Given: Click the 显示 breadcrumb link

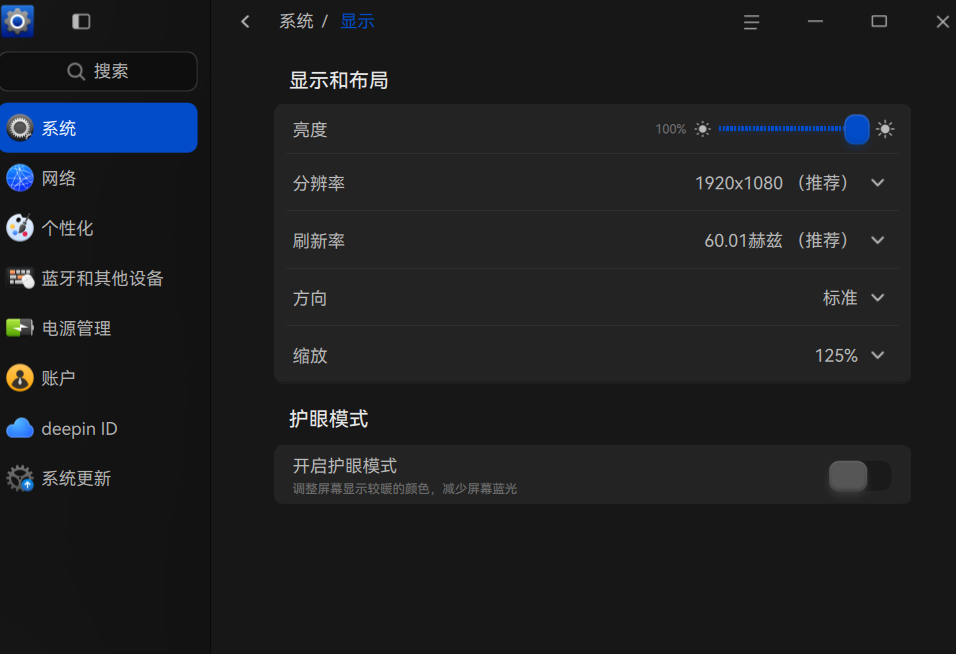Looking at the screenshot, I should [x=357, y=21].
